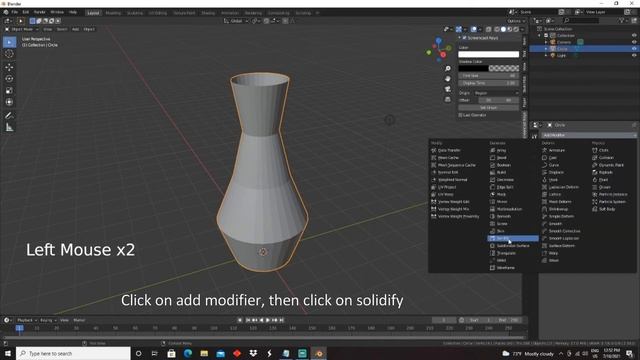
Task: Toggle camera view icon in viewport
Action: [448, 89]
